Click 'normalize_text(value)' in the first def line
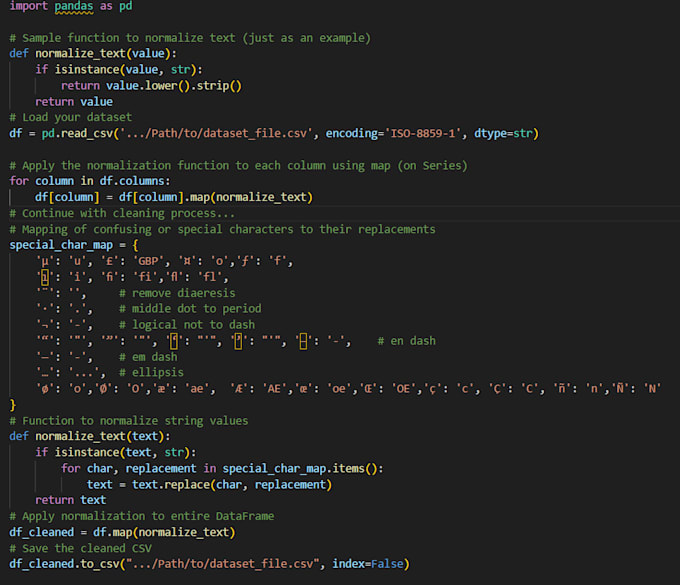Viewport: 680px width, 585px height. pos(103,53)
